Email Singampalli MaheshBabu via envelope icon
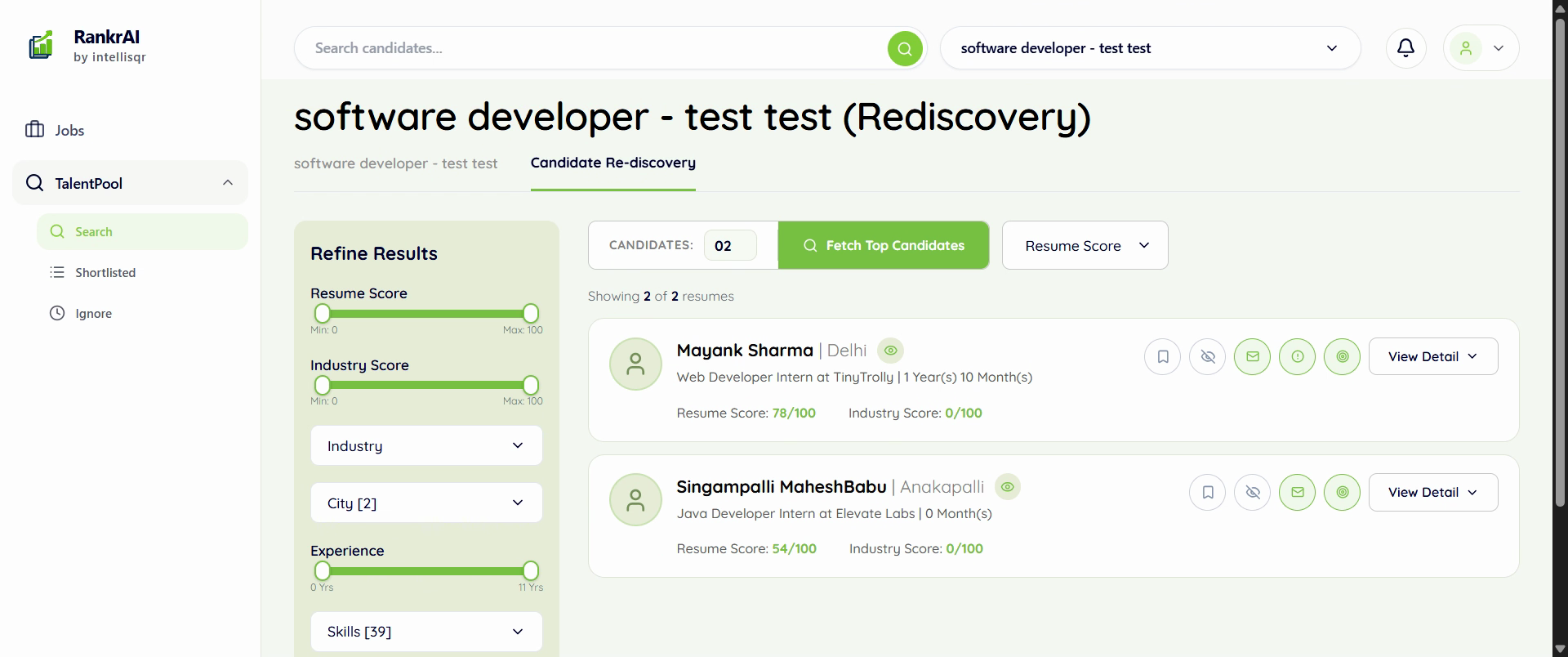Image resolution: width=1568 pixels, height=657 pixels. coord(1297,492)
